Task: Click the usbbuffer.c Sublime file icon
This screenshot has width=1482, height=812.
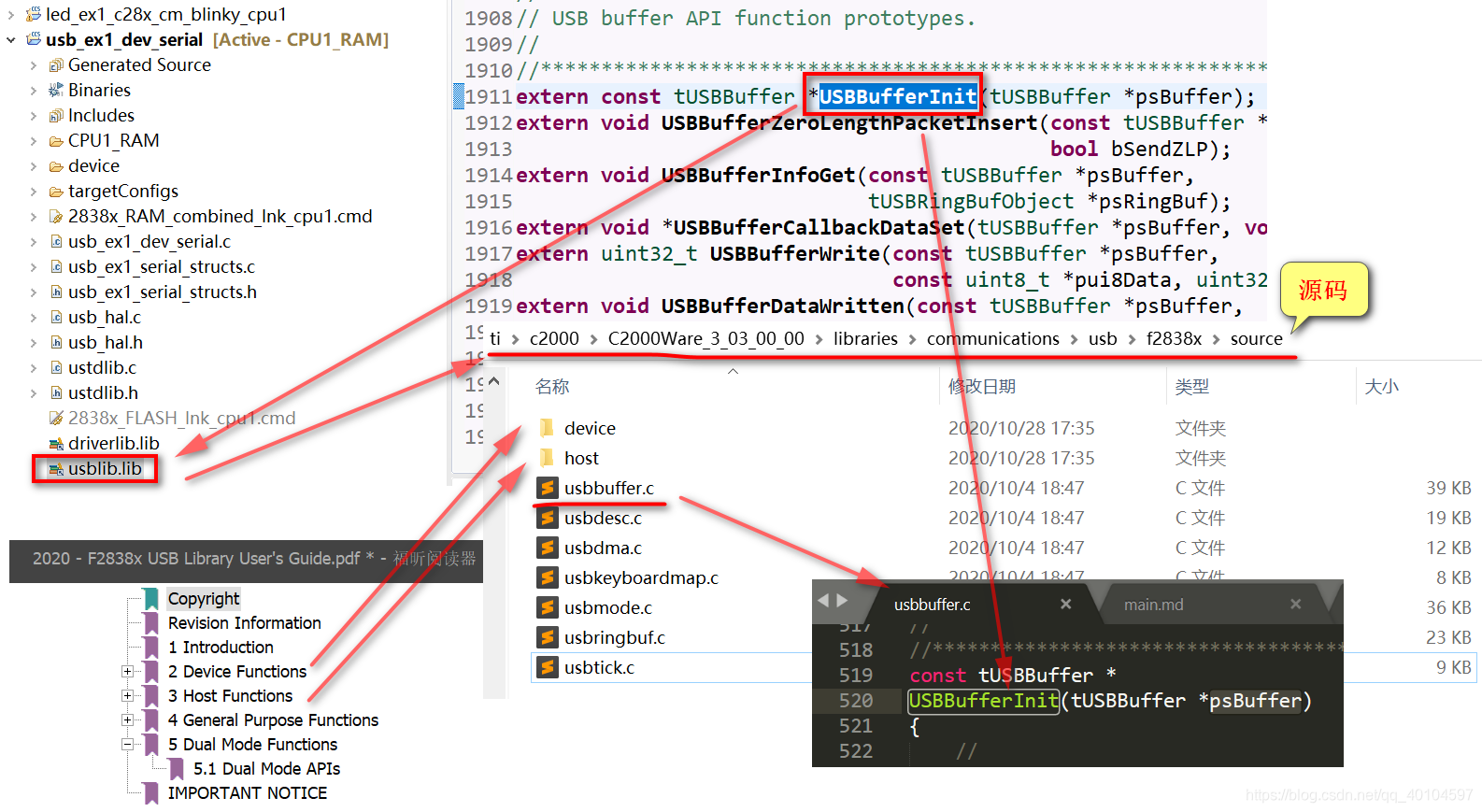Action: point(548,488)
